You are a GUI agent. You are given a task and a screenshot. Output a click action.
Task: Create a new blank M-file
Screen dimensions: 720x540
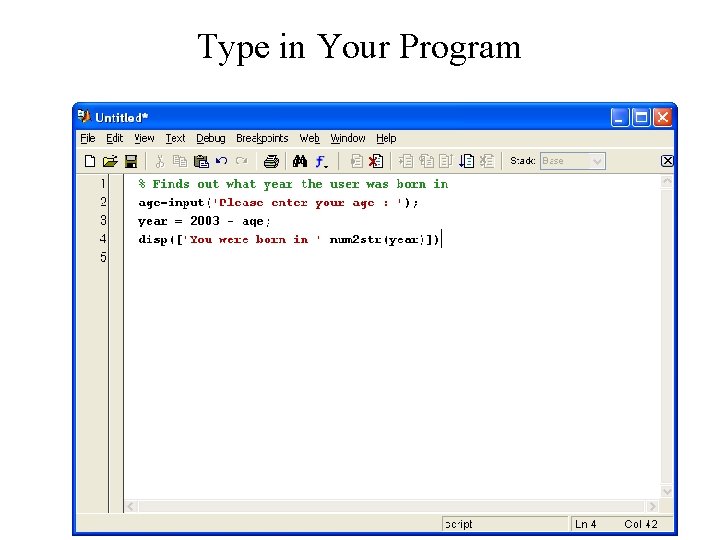[90, 161]
